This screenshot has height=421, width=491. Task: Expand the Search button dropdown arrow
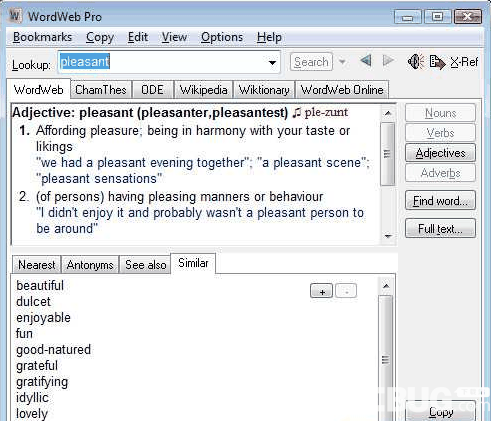(342, 62)
